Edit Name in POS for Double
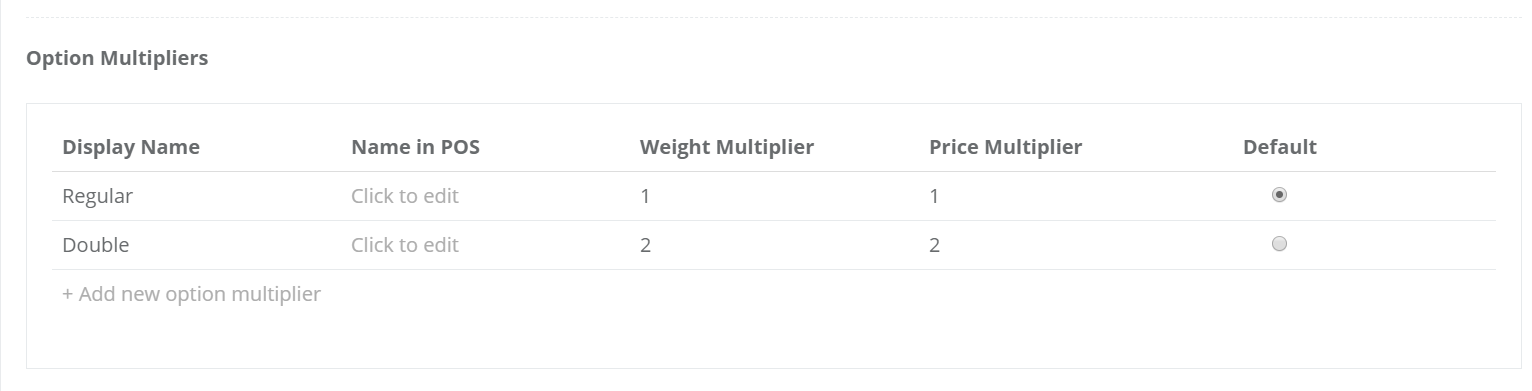 pos(404,245)
